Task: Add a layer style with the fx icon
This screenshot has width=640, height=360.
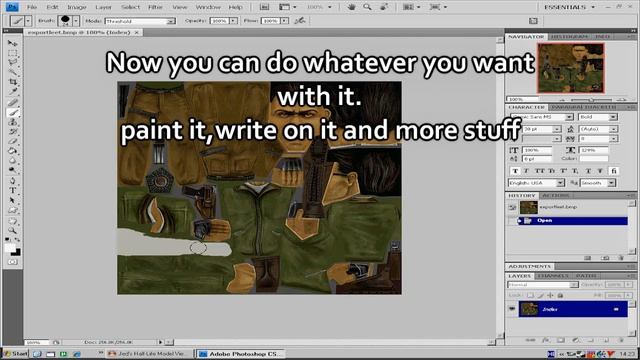Action: 546,340
